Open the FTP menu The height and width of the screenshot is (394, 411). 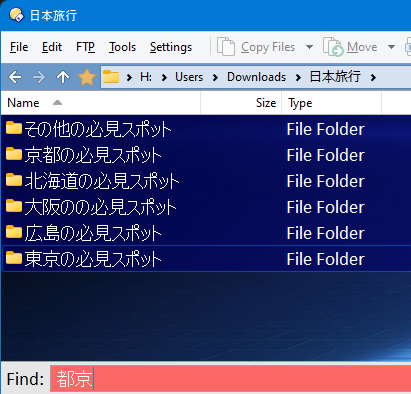pyautogui.click(x=85, y=47)
